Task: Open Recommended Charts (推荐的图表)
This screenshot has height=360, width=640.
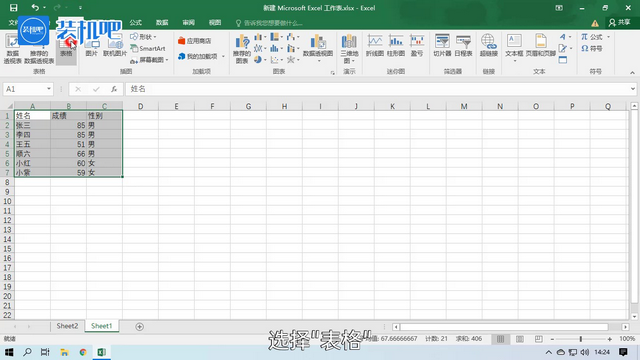Action: [x=242, y=49]
